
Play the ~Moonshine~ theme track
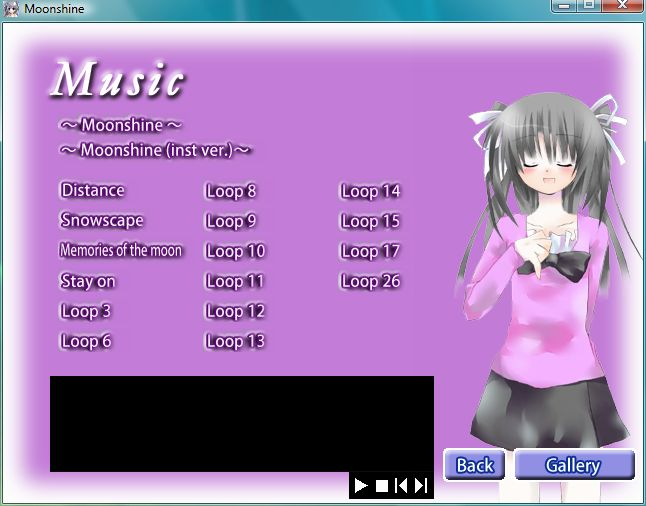click(x=121, y=125)
